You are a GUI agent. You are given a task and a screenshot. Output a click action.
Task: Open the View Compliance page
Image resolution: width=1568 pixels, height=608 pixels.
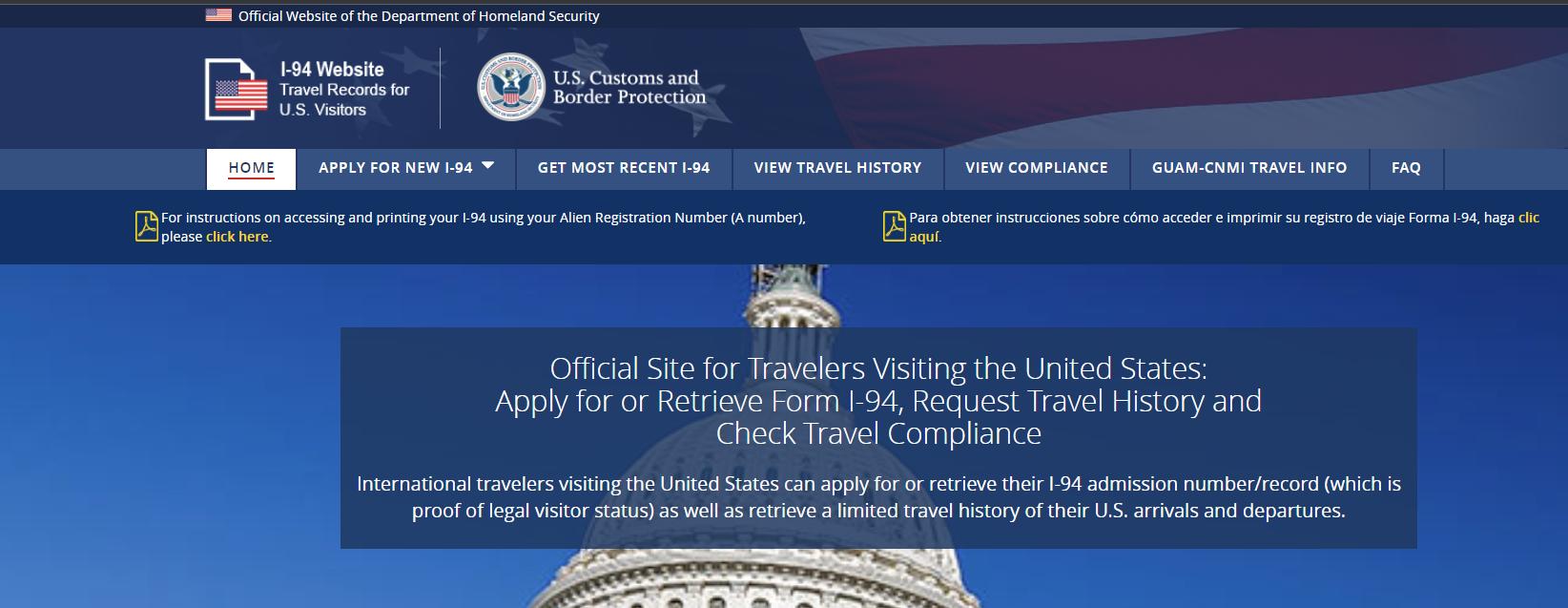(x=1037, y=169)
